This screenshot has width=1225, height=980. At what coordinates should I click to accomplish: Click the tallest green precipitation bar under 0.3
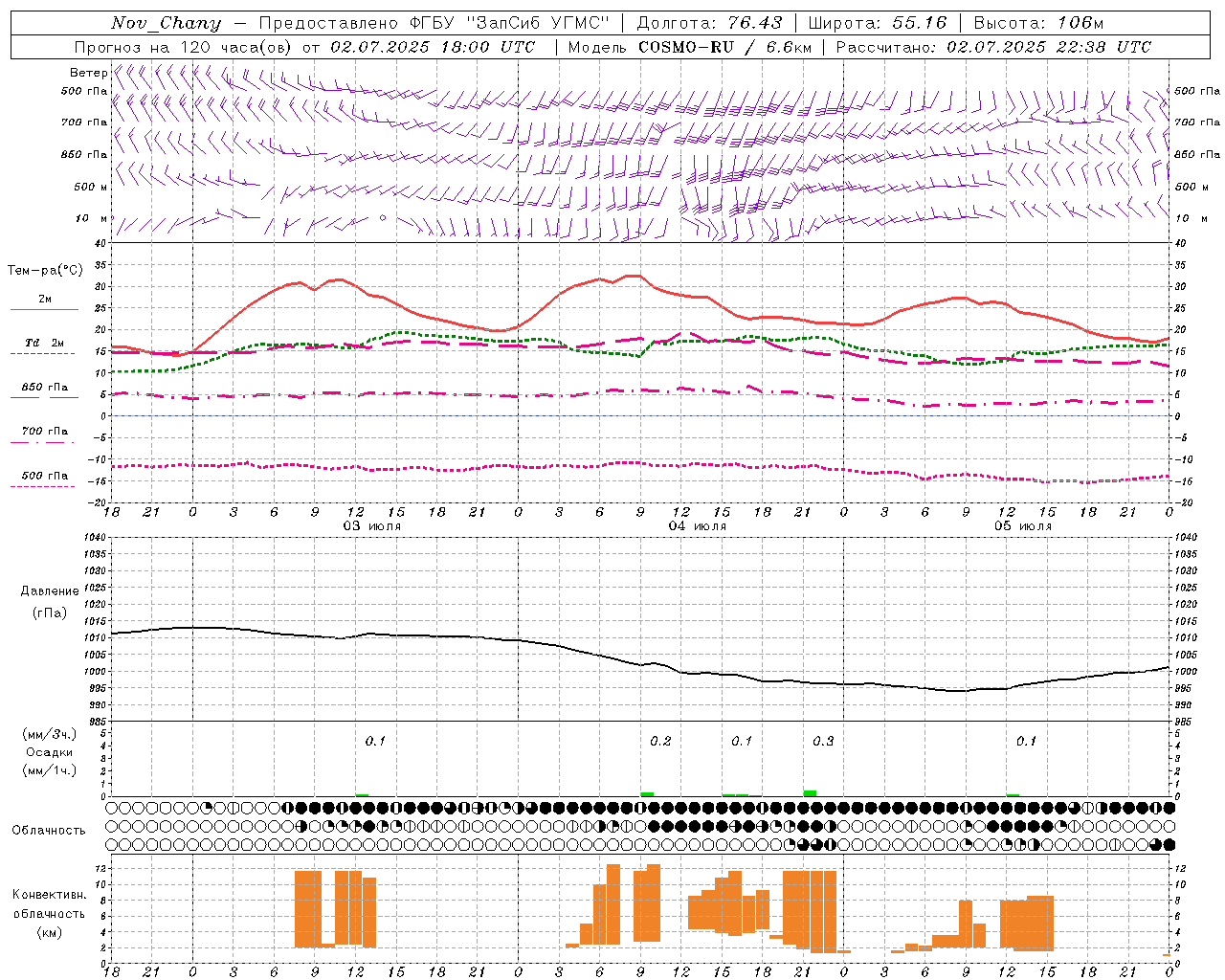810,793
